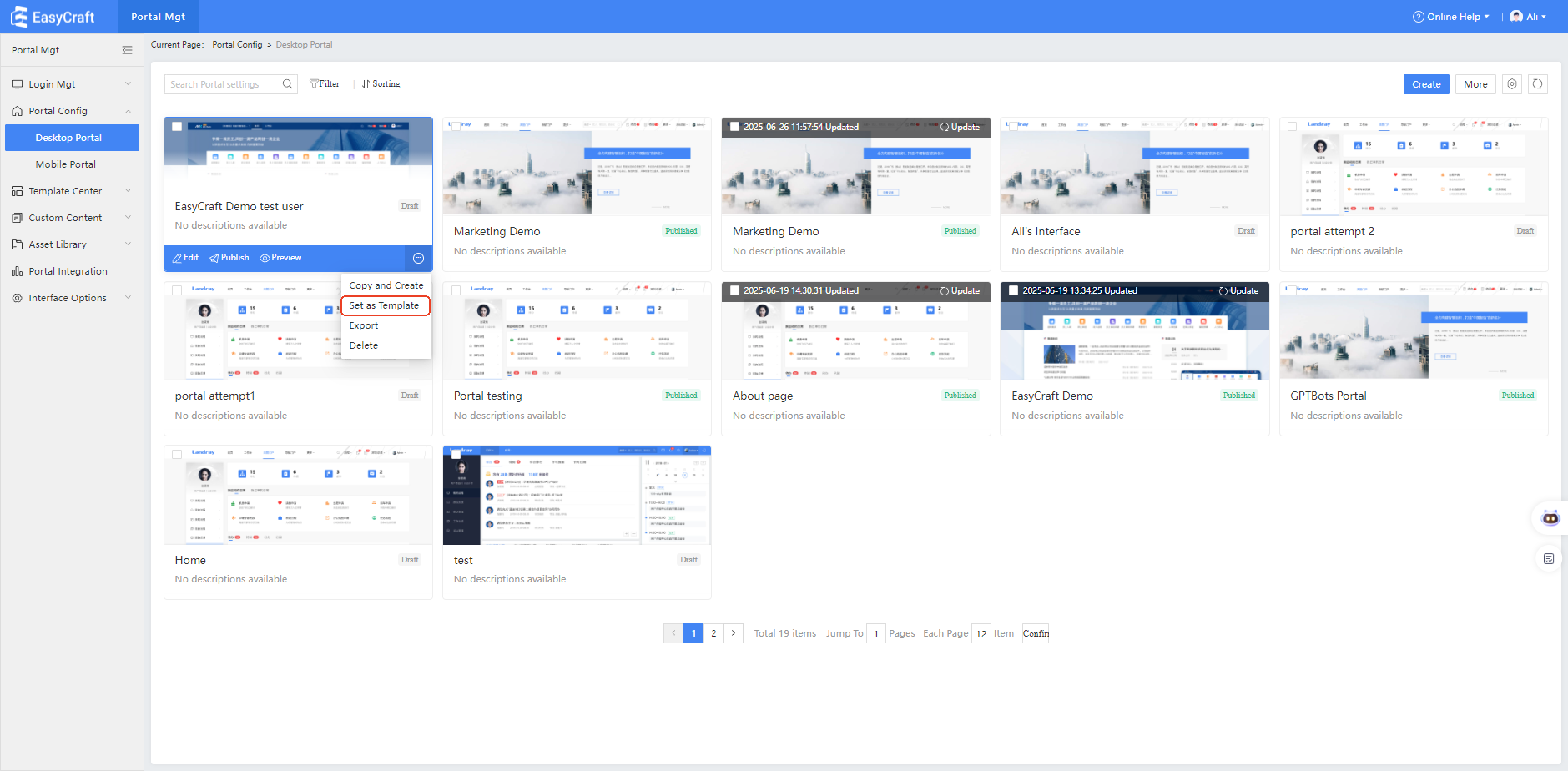The height and width of the screenshot is (771, 1568).
Task: Choose Set as Template from context menu
Action: tap(384, 305)
